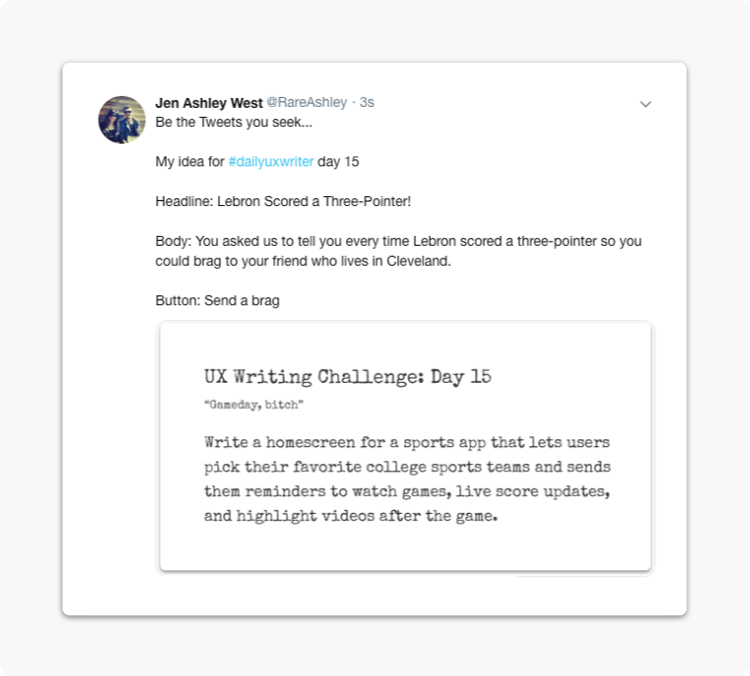Click 'My idea for' before the hashtag
Screen dimensions: 750x676
(190, 162)
